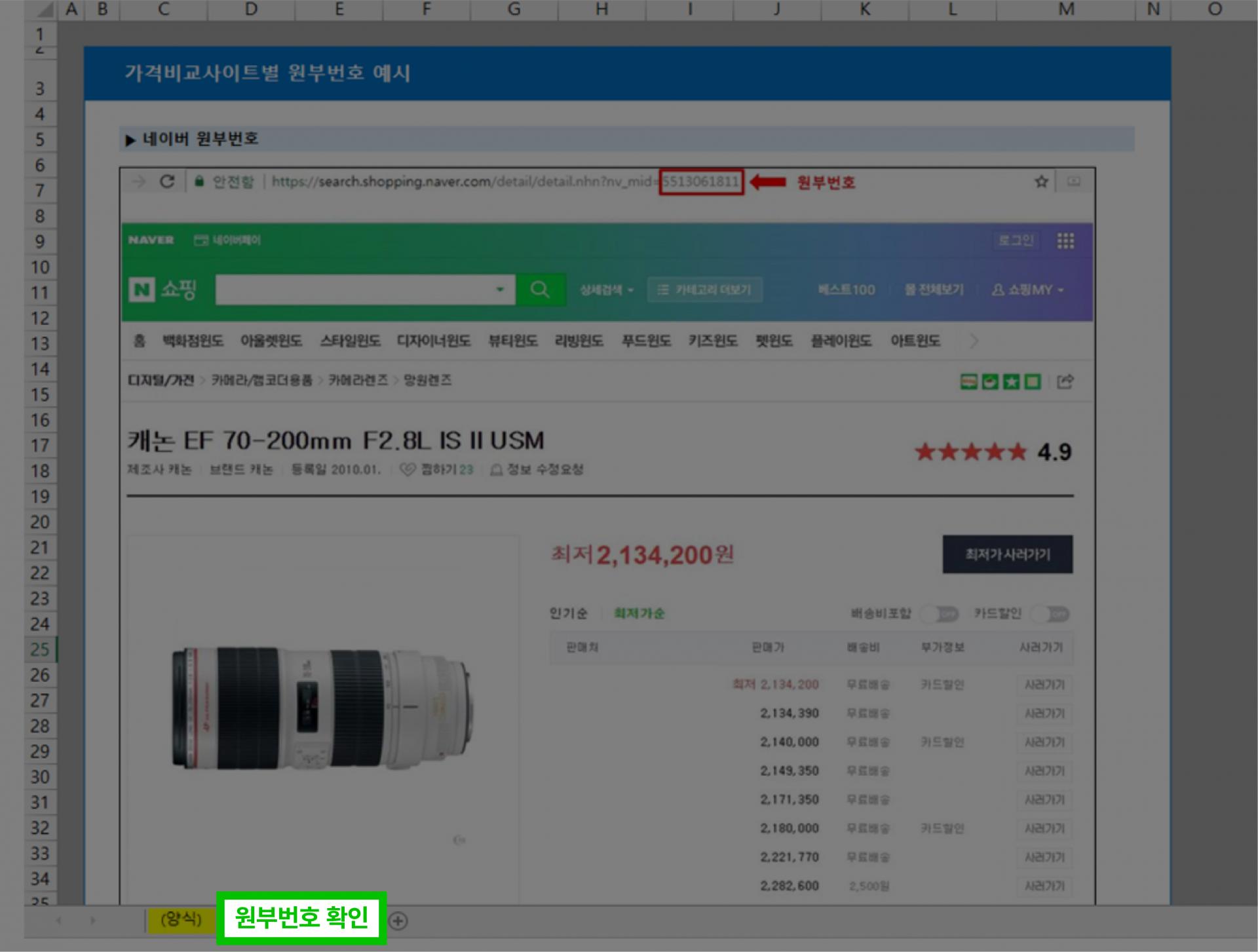1258x952 pixels.
Task: Click the add new sheet plus icon
Action: [x=398, y=921]
